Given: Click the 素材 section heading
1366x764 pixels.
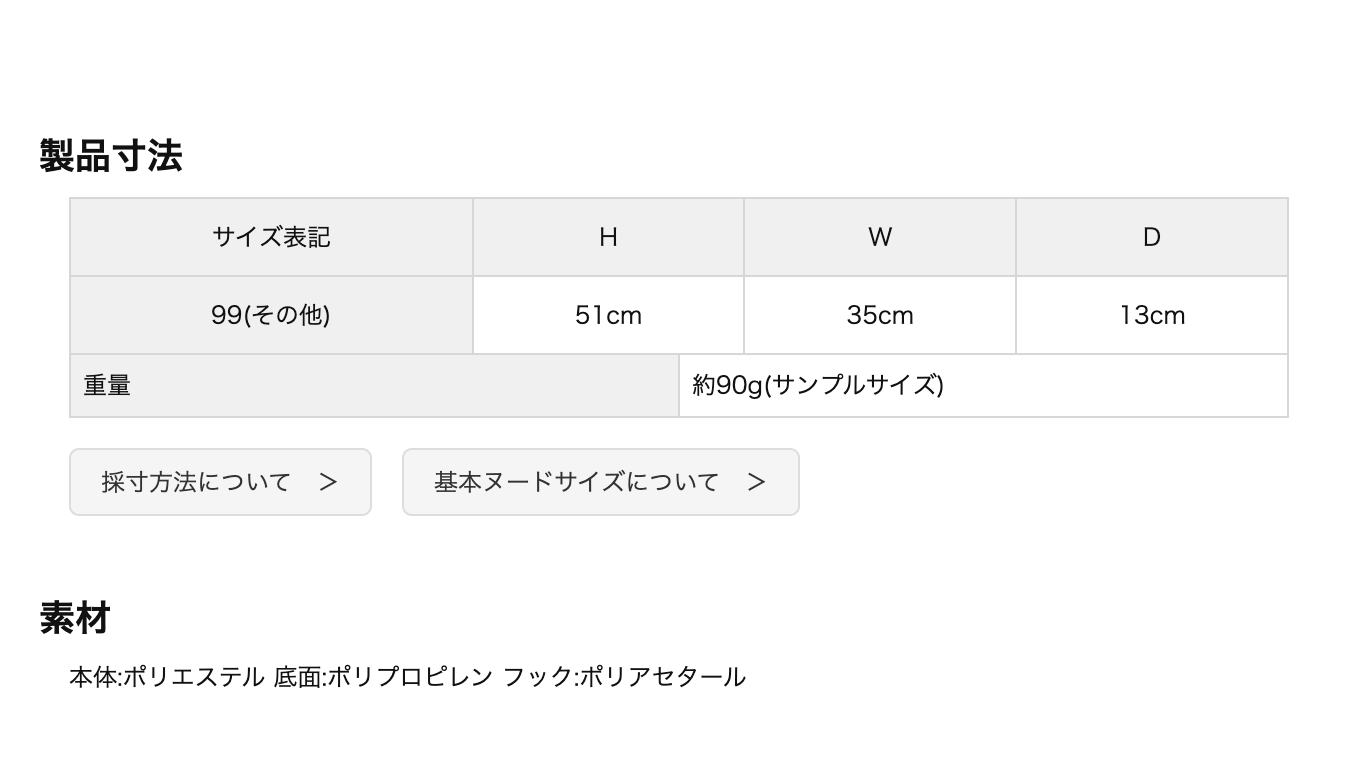Looking at the screenshot, I should coord(75,617).
